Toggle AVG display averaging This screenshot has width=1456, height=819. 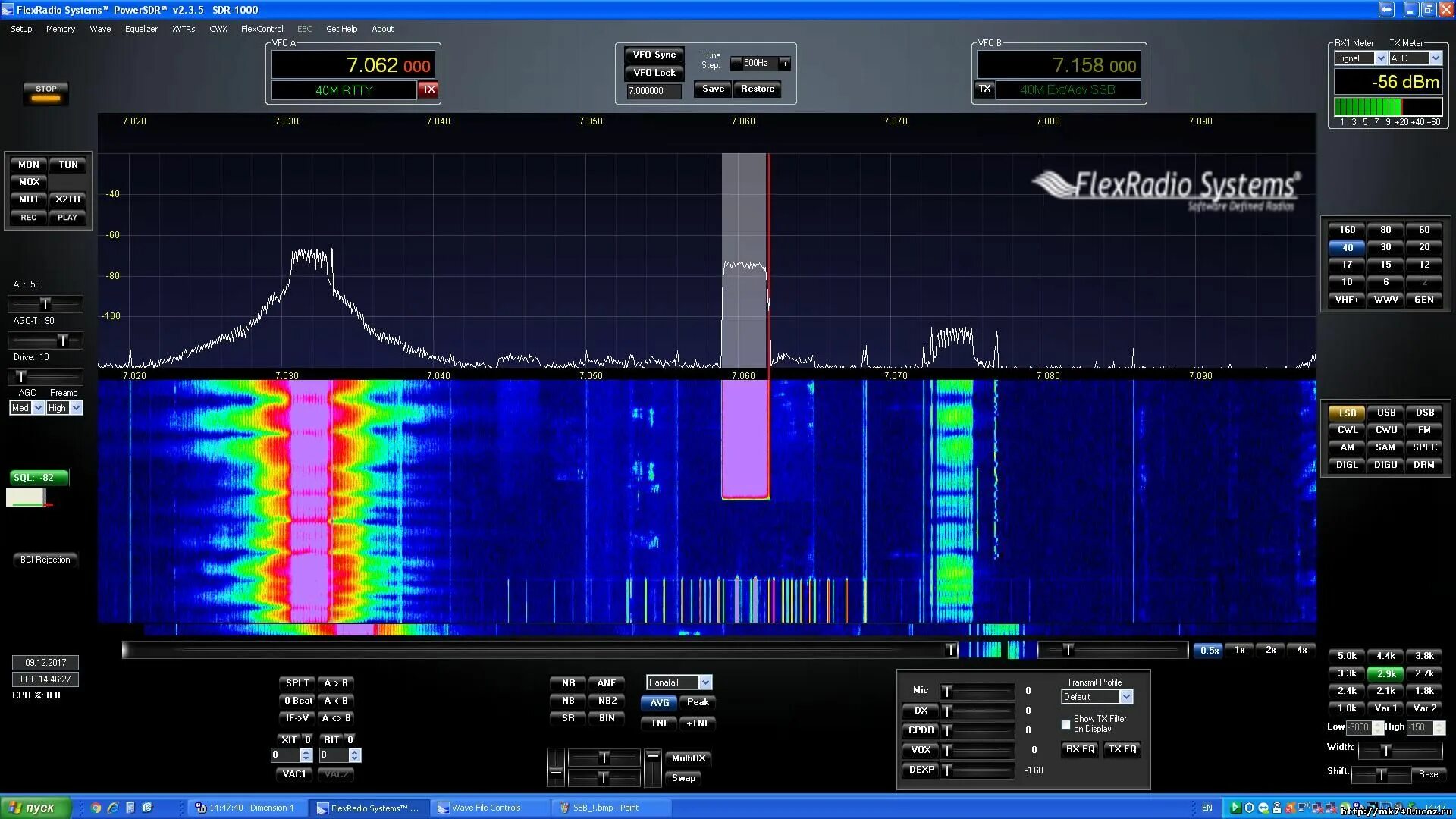coord(659,702)
